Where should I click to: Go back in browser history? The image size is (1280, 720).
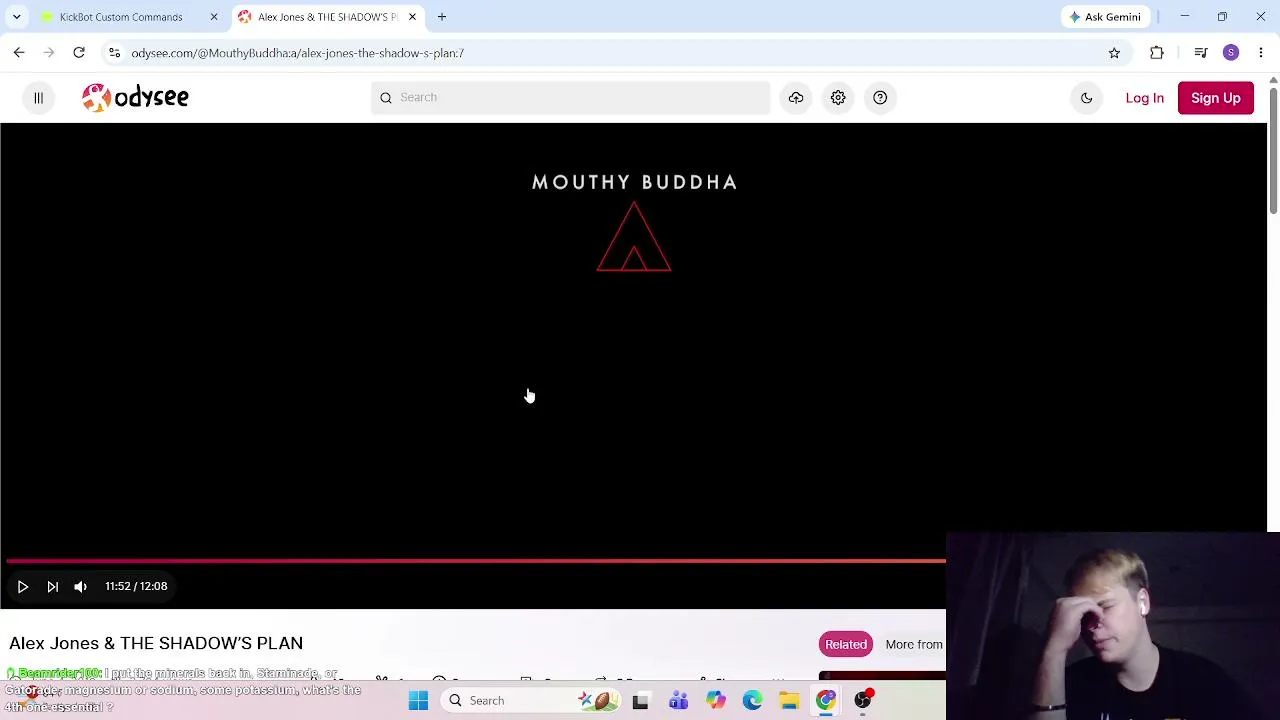[19, 53]
